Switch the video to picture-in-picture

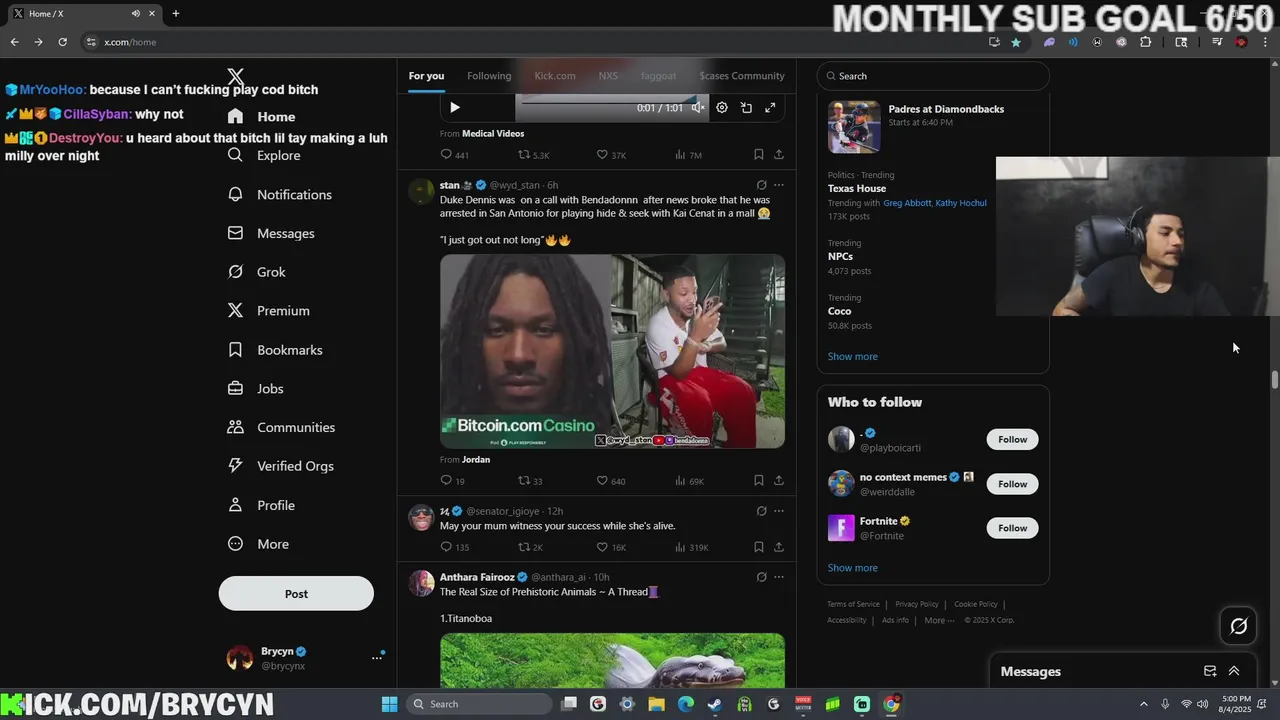[746, 108]
